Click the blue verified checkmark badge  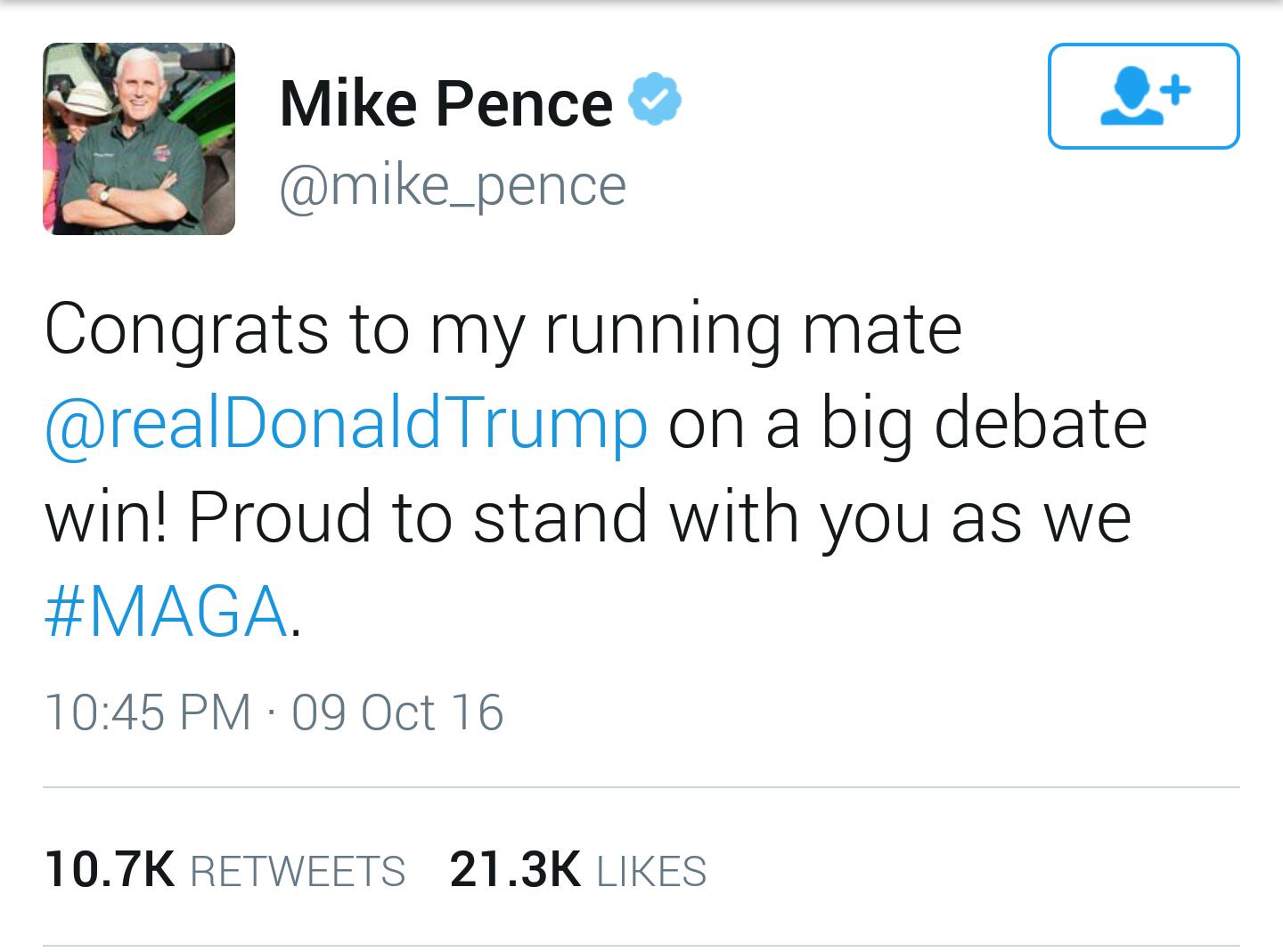[656, 100]
